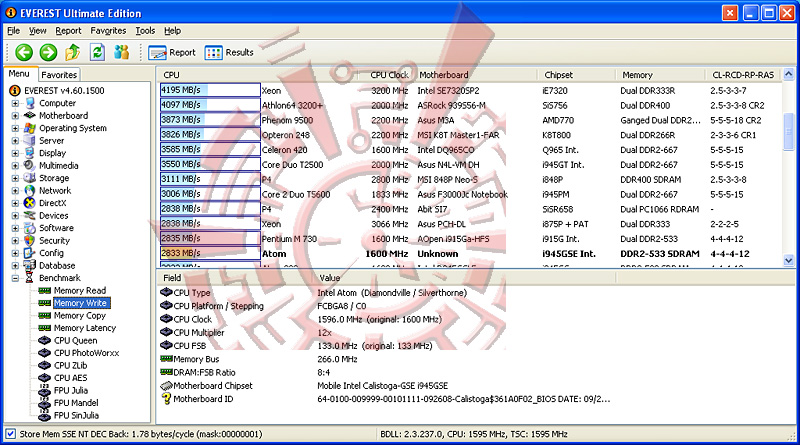The image size is (800, 445).
Task: Select the Server icon in tree
Action: click(30, 140)
